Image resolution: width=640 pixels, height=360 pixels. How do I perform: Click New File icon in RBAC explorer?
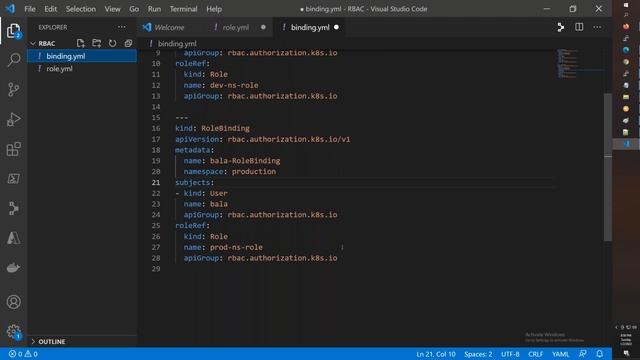click(80, 43)
